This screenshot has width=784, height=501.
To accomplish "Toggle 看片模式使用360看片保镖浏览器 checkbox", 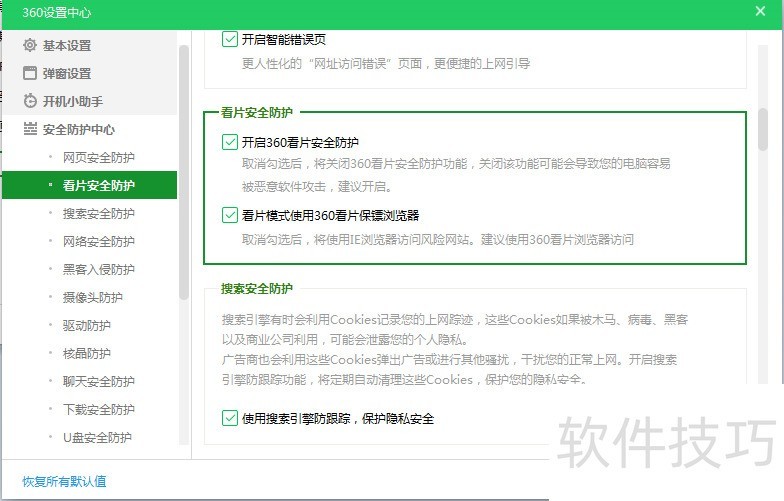I will [230, 215].
